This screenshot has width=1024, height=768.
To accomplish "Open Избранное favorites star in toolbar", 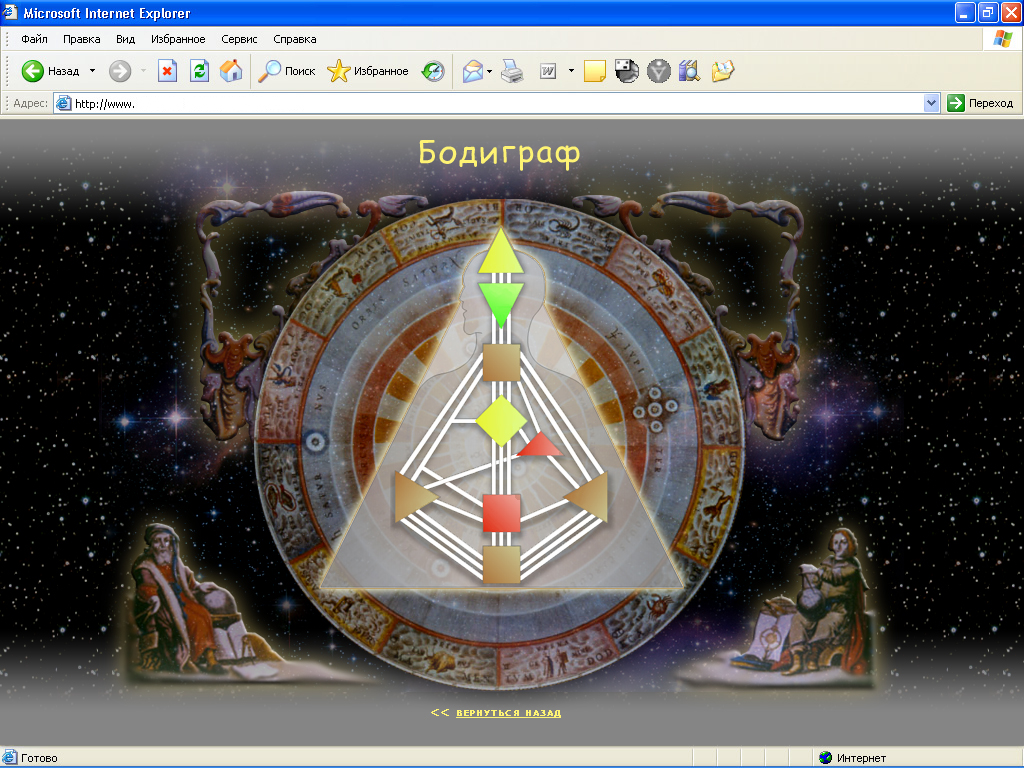I will coord(368,71).
